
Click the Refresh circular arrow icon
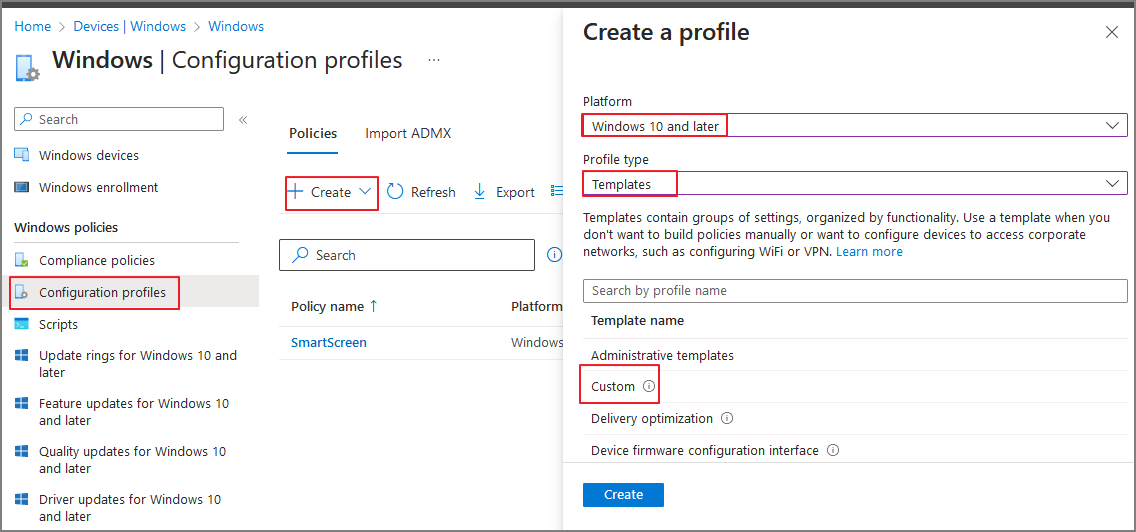tap(395, 191)
